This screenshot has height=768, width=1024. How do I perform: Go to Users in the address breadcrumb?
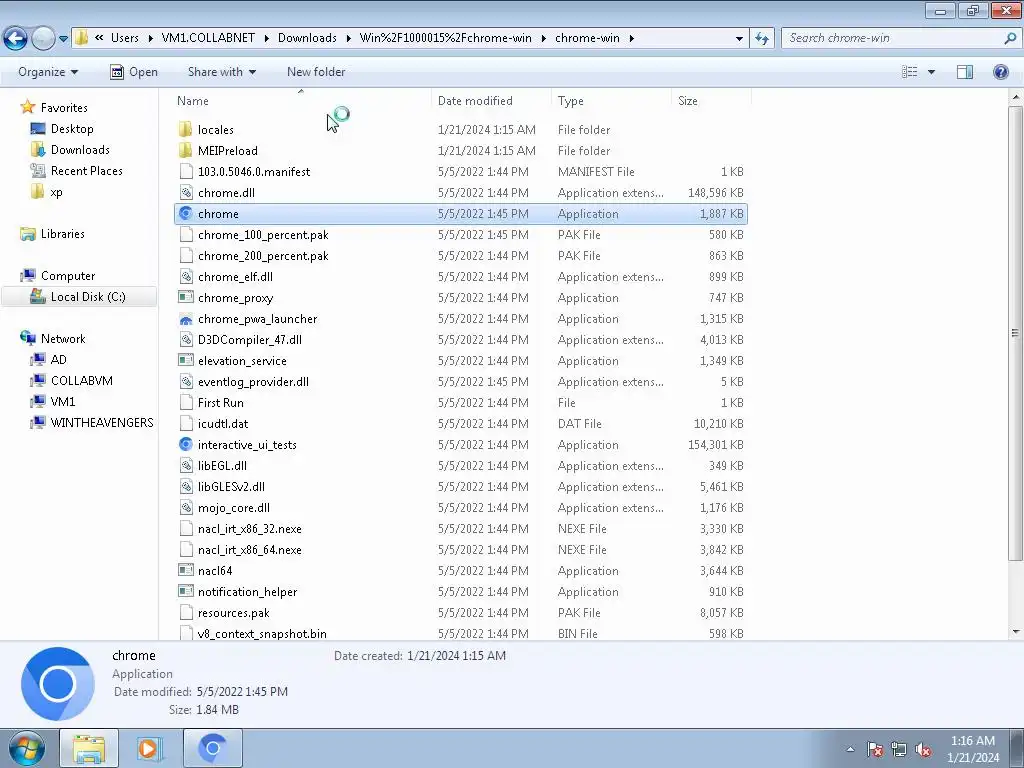tap(125, 38)
